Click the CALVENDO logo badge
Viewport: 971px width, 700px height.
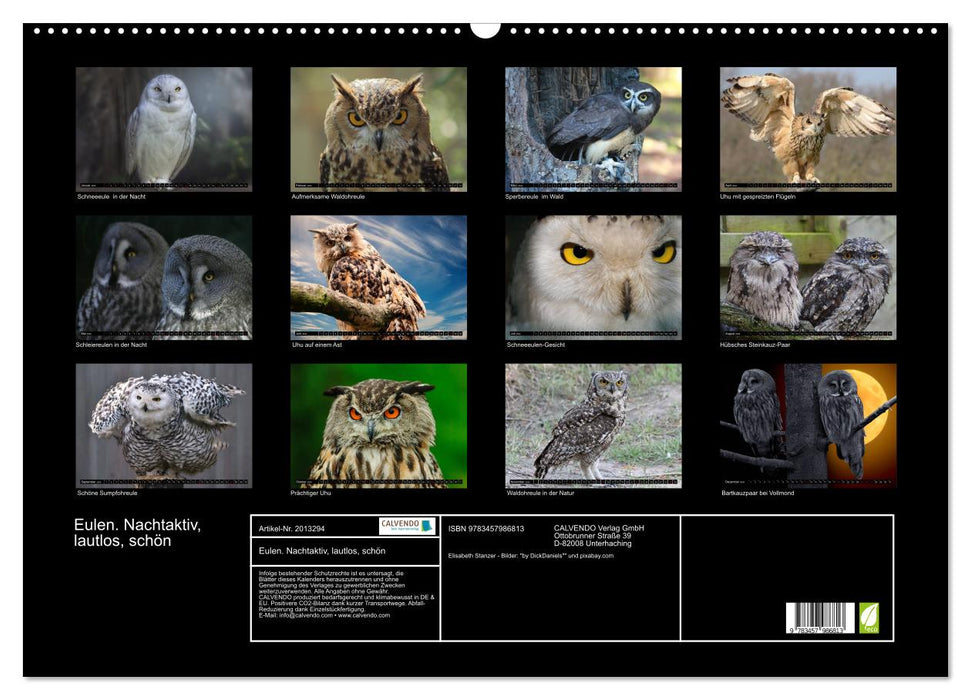407,526
